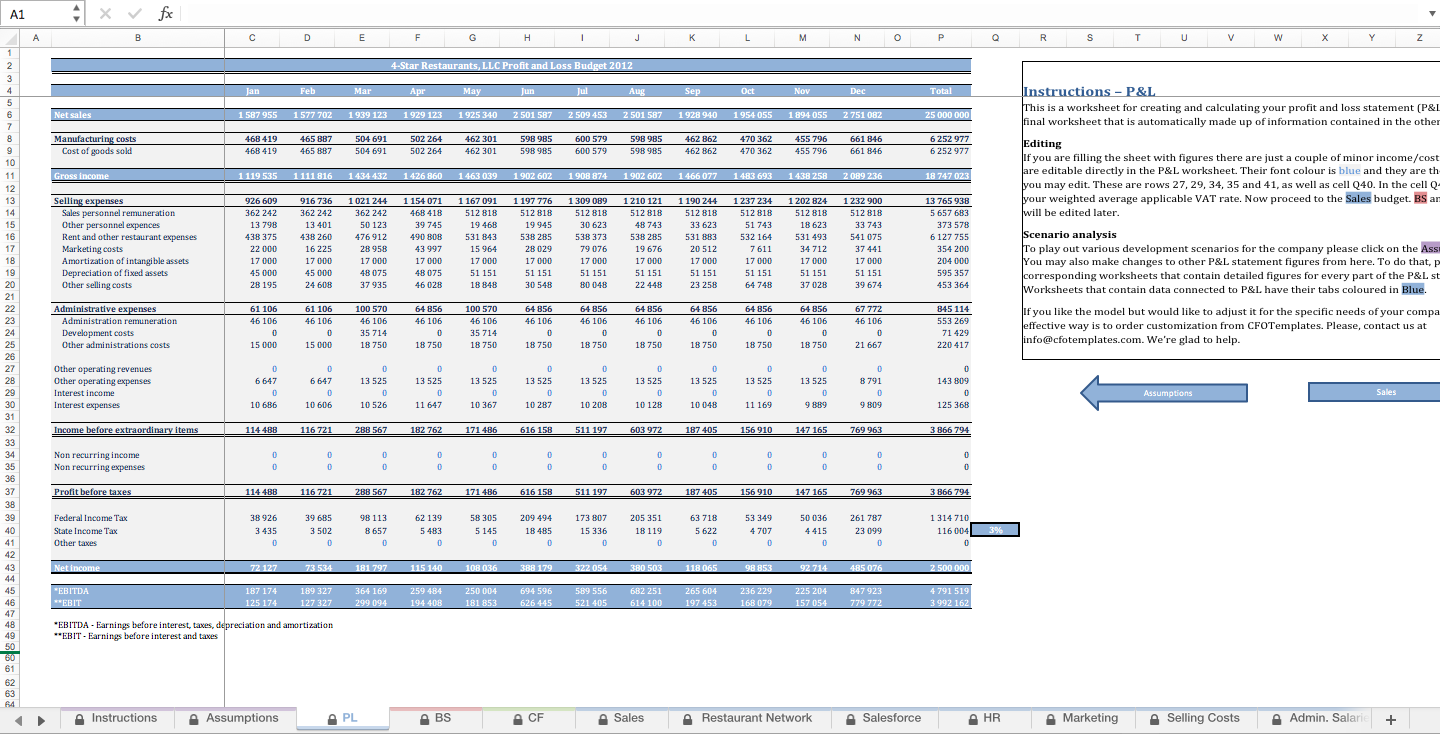Image resolution: width=1440 pixels, height=734 pixels.
Task: Click the 'Profit before taxes' label
Action: [93, 492]
